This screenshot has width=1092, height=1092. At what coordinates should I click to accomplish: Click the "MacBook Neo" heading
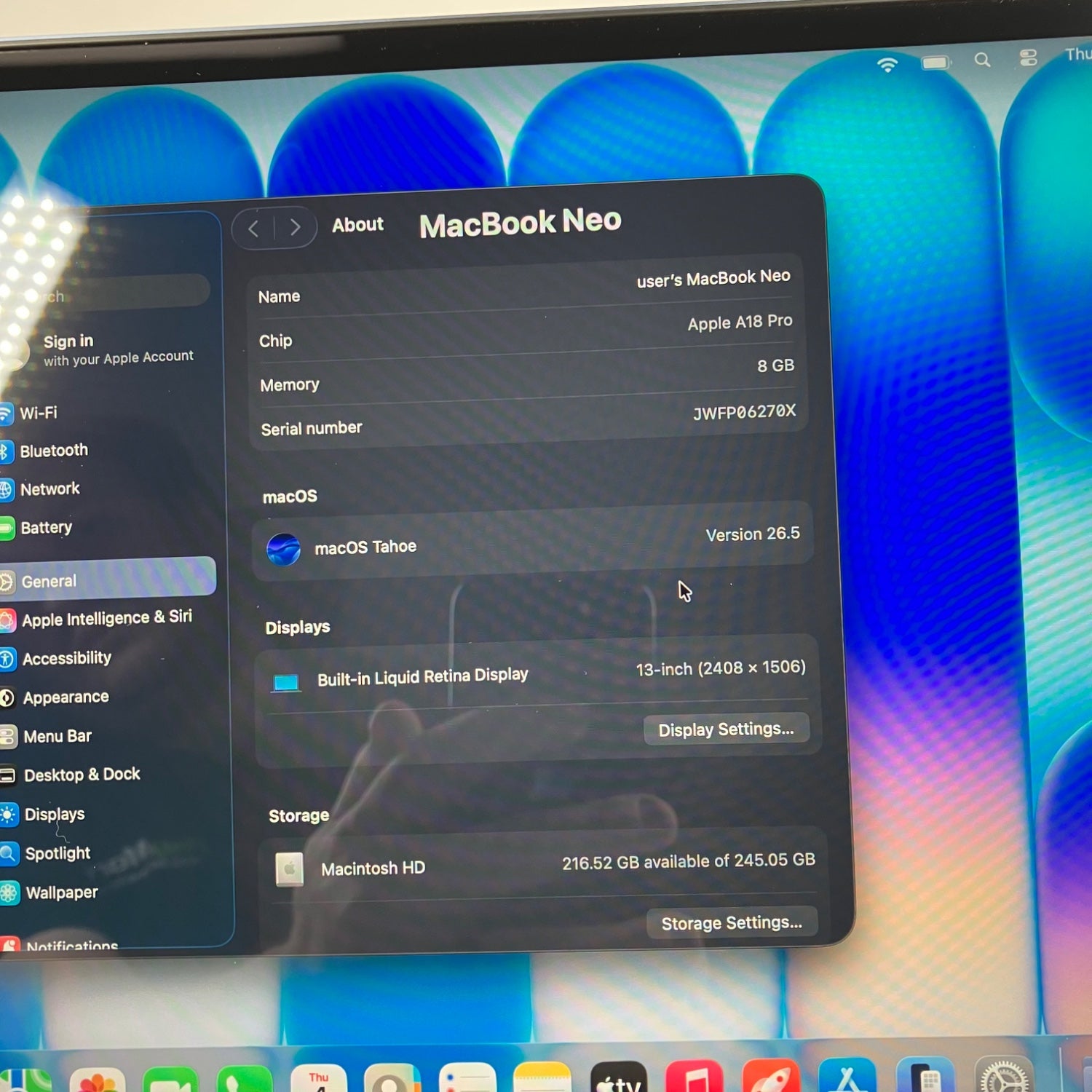[x=520, y=223]
